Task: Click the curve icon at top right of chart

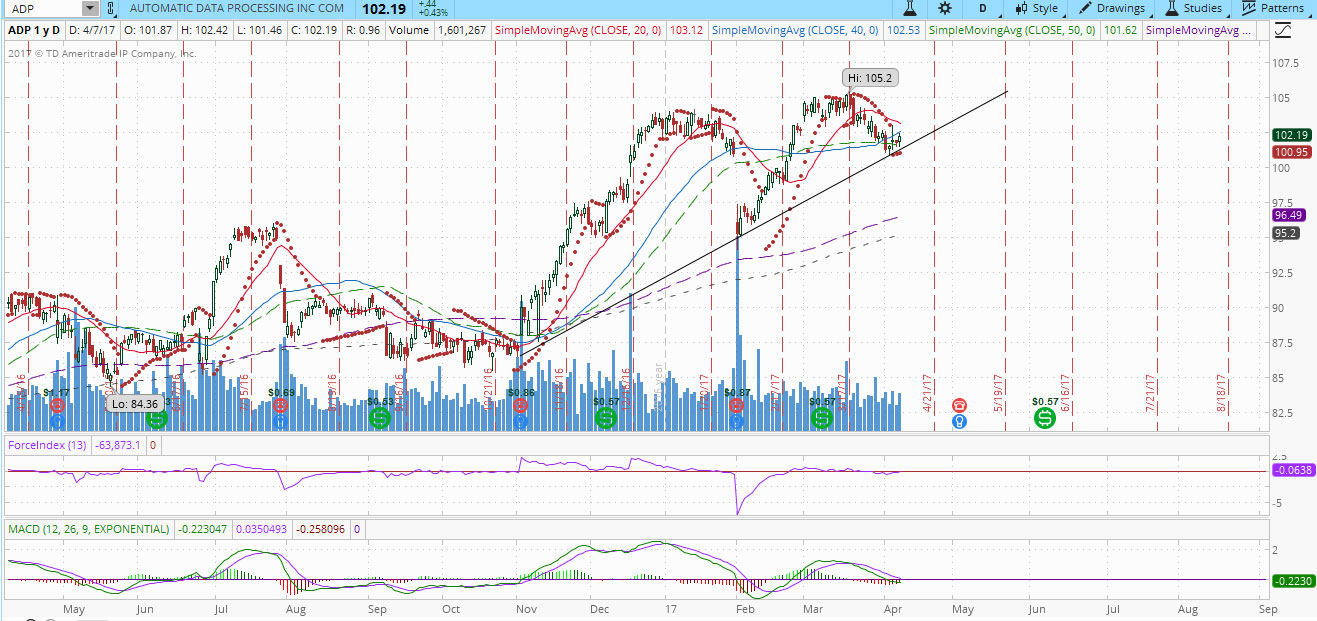Action: point(1283,31)
